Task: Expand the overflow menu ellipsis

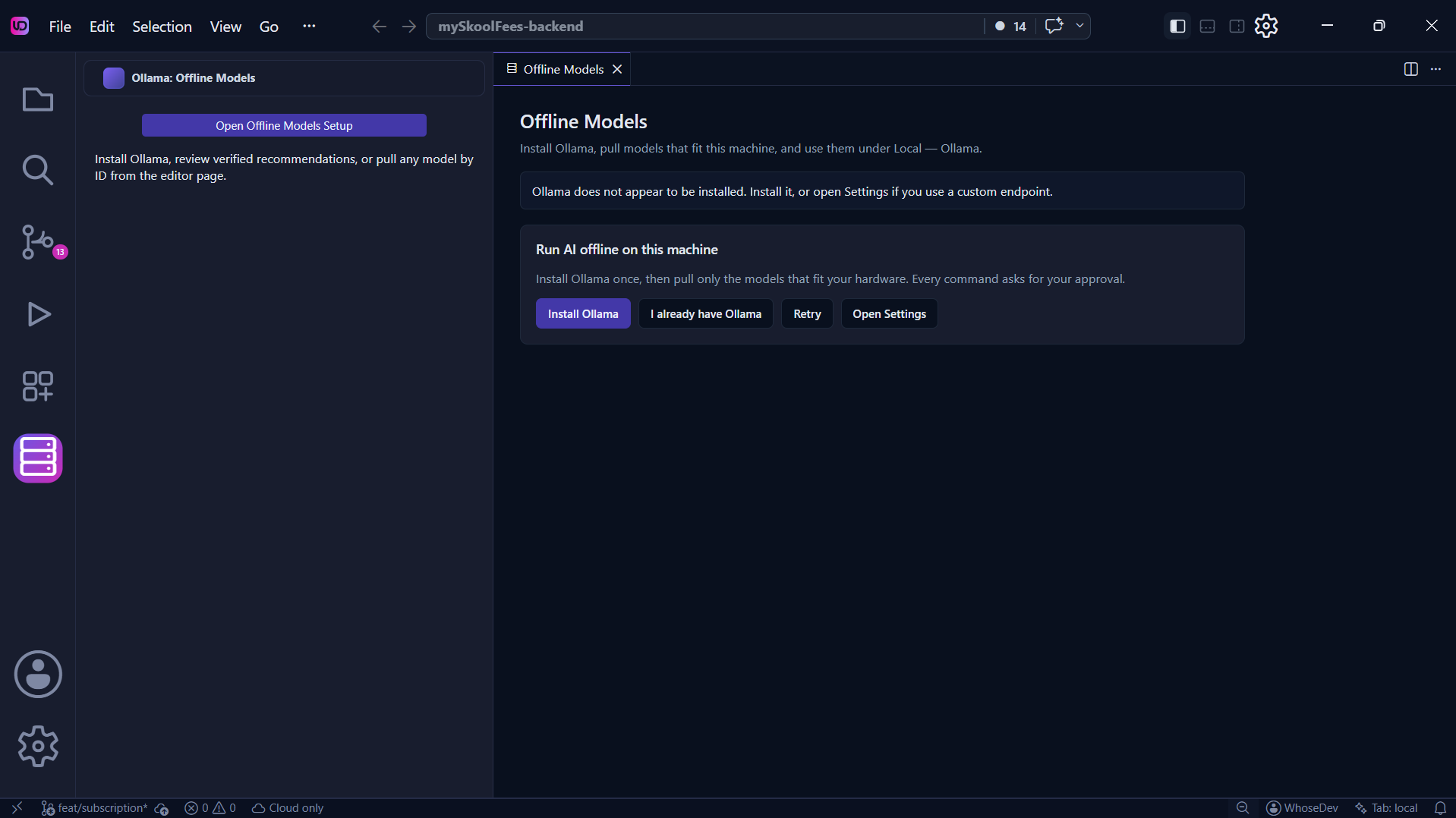Action: [x=309, y=26]
